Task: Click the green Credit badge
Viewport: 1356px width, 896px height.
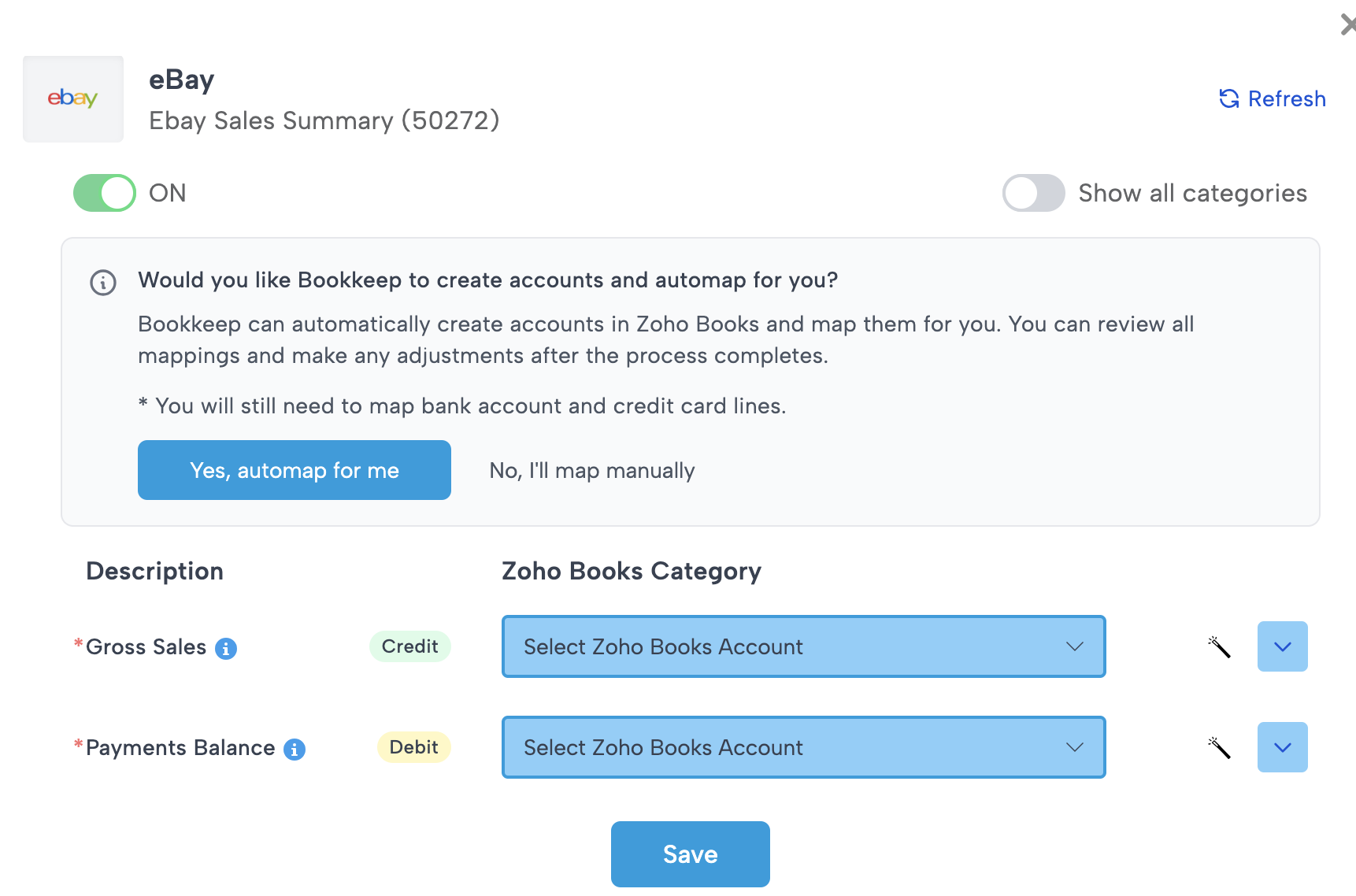Action: tap(409, 646)
